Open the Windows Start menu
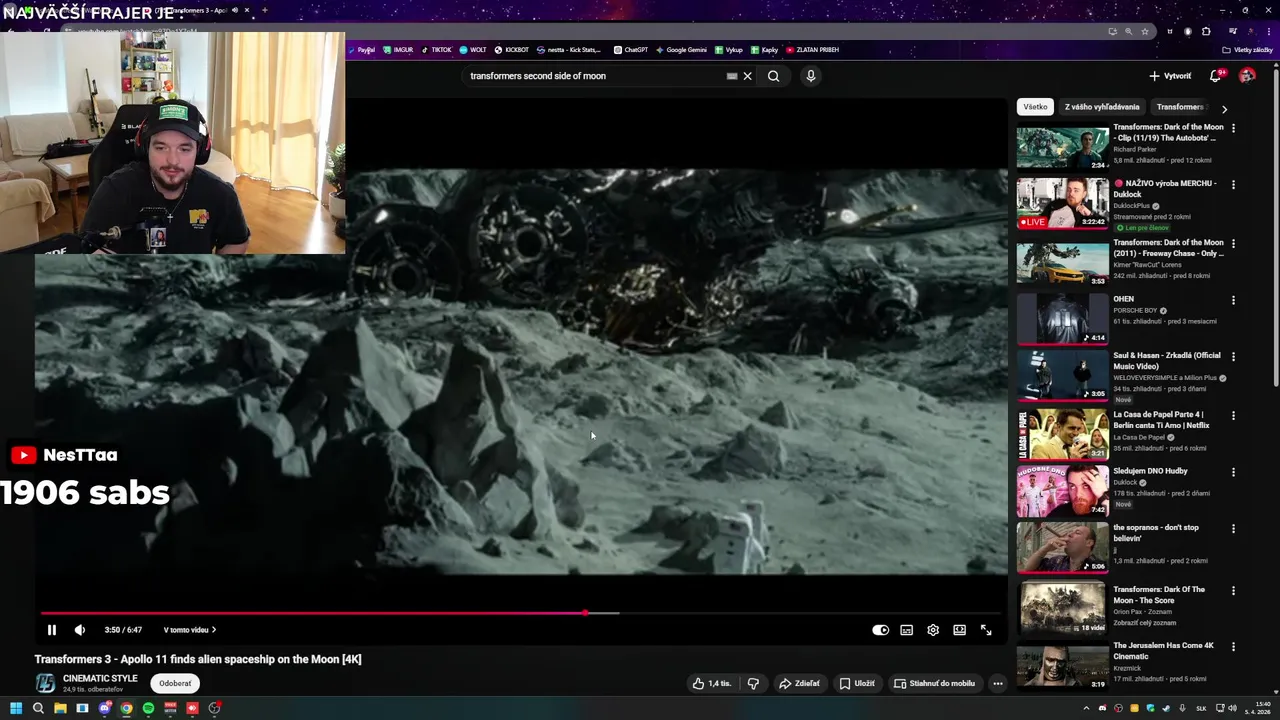The height and width of the screenshot is (720, 1280). (16, 708)
